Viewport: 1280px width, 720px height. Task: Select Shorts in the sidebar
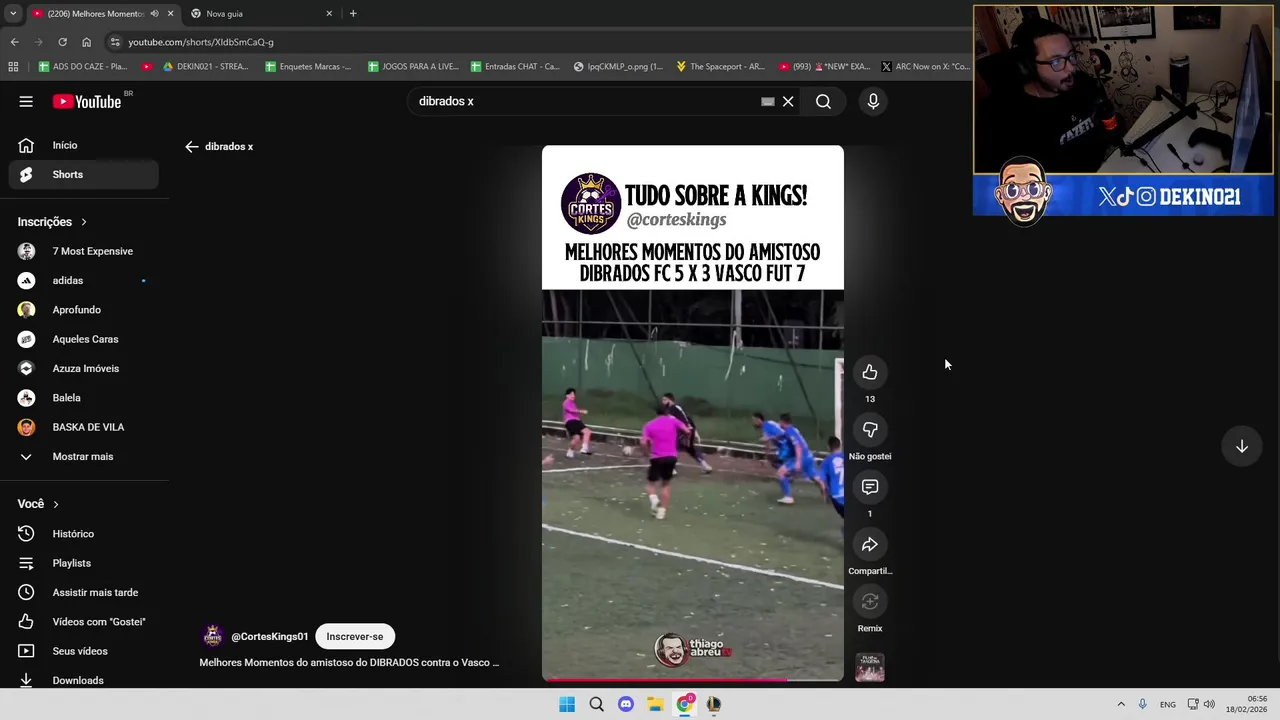pos(84,174)
